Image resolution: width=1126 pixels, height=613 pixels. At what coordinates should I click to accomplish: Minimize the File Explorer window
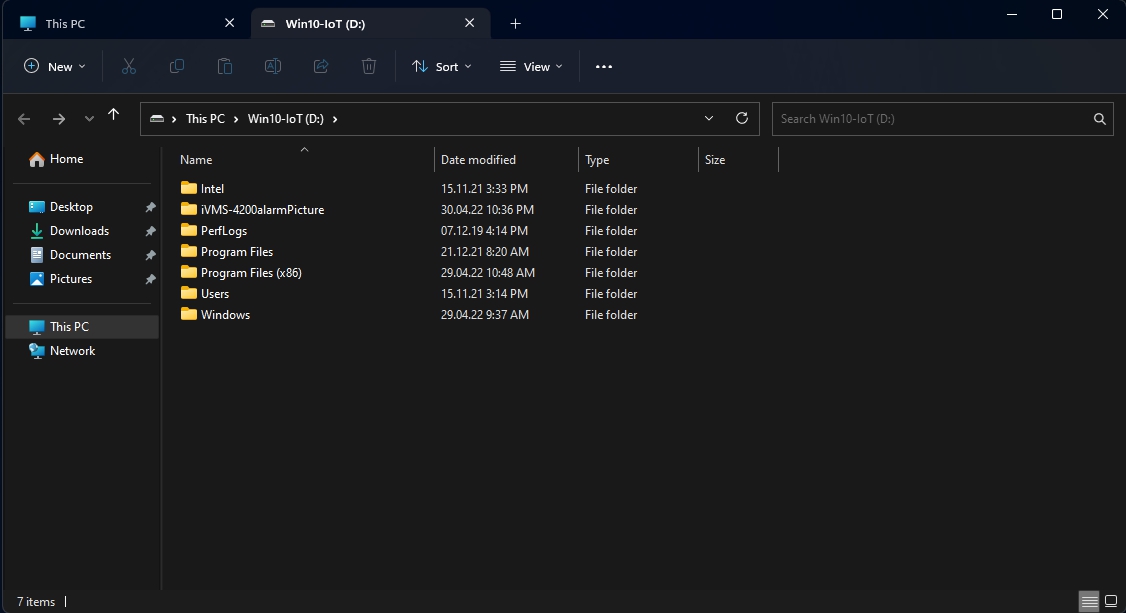click(1012, 14)
